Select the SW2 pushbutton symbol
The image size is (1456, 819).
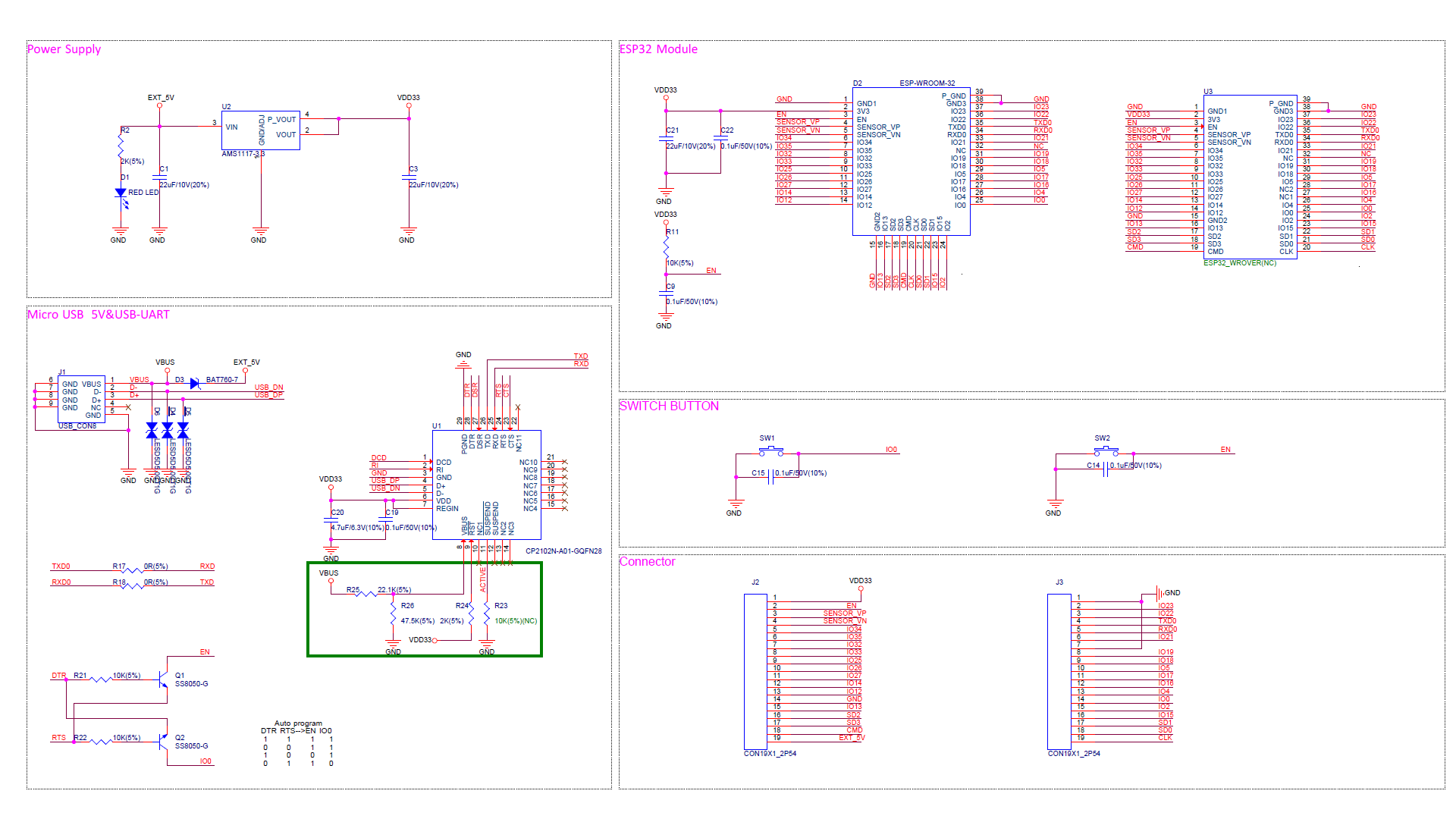point(1106,452)
